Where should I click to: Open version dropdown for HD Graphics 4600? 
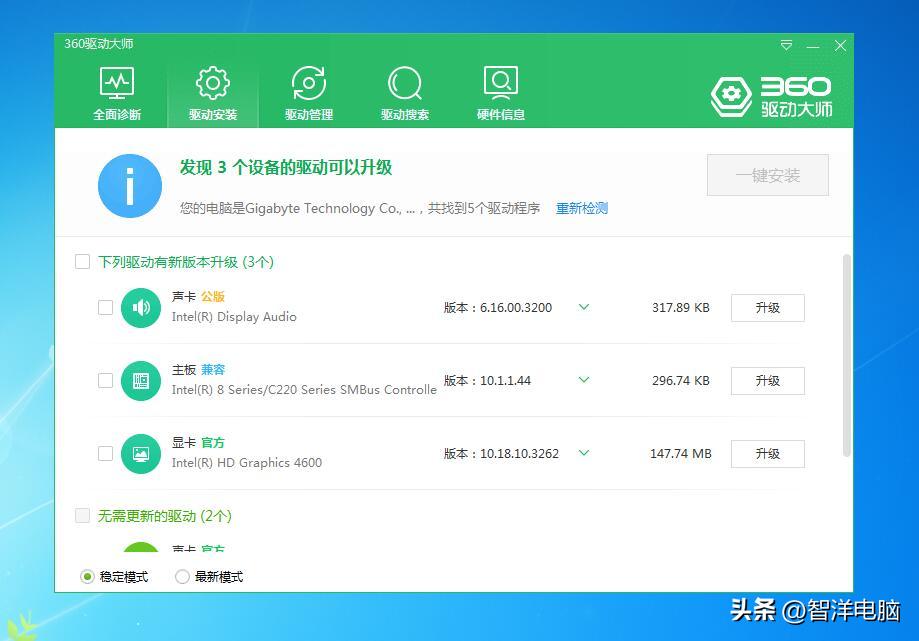583,453
